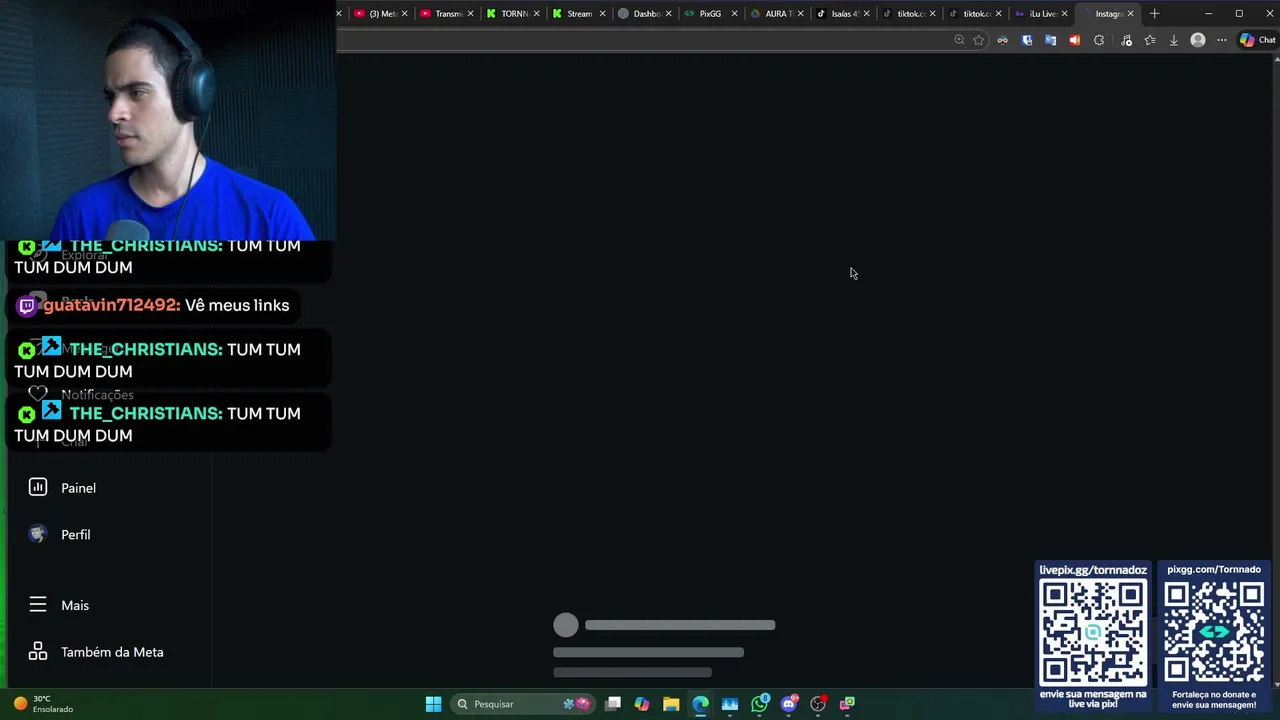
Task: Open Copilot from the taskbar
Action: tap(642, 704)
